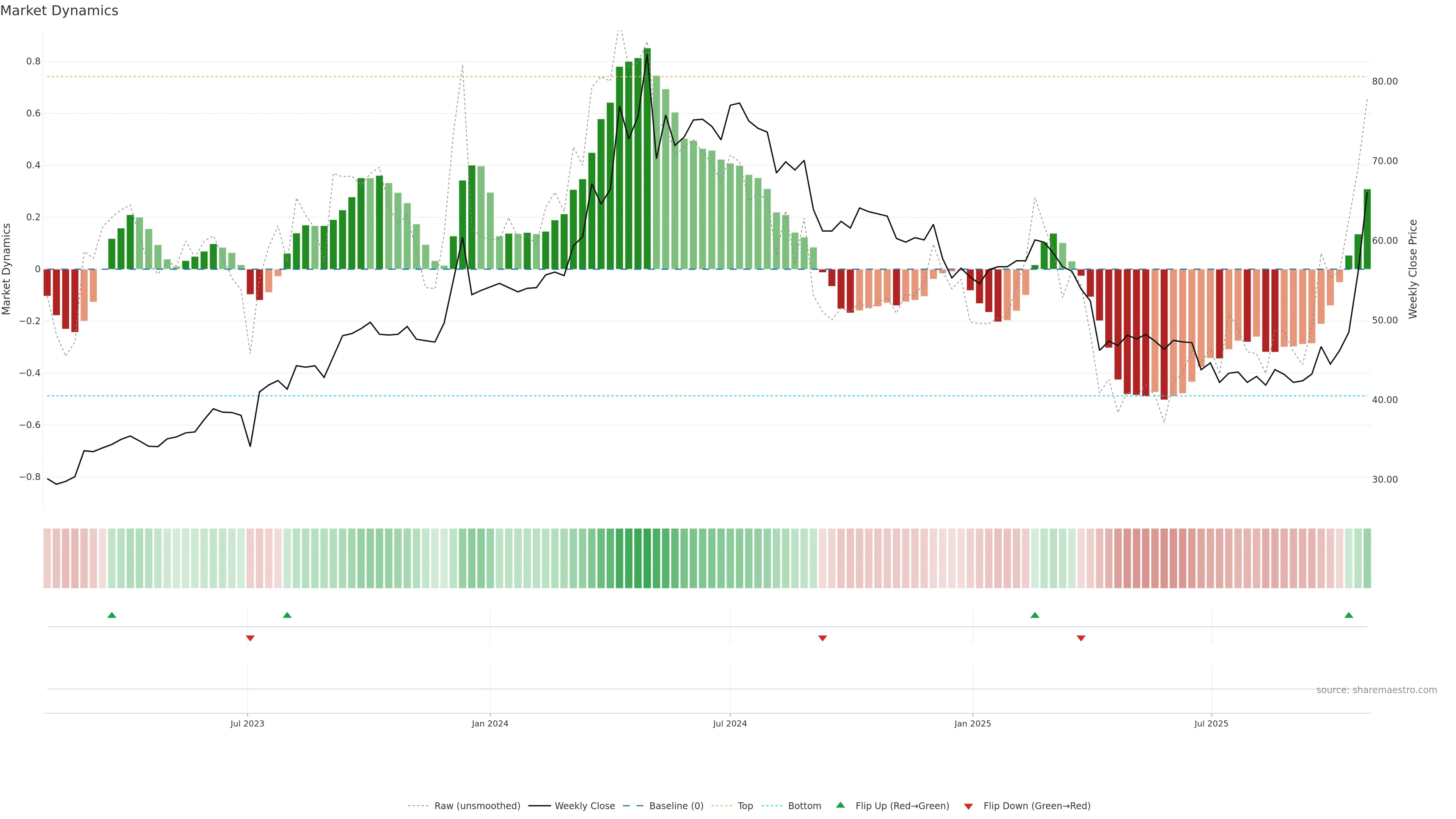Hide the Baseline (0) legend series
The width and height of the screenshot is (1456, 819).
pos(676,806)
